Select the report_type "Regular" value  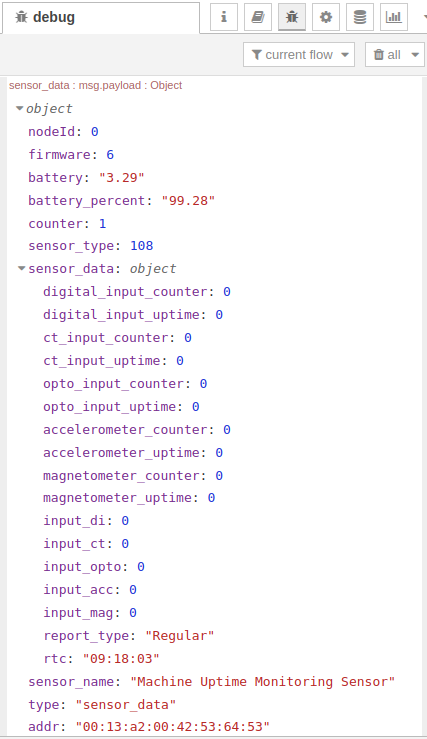coord(180,635)
